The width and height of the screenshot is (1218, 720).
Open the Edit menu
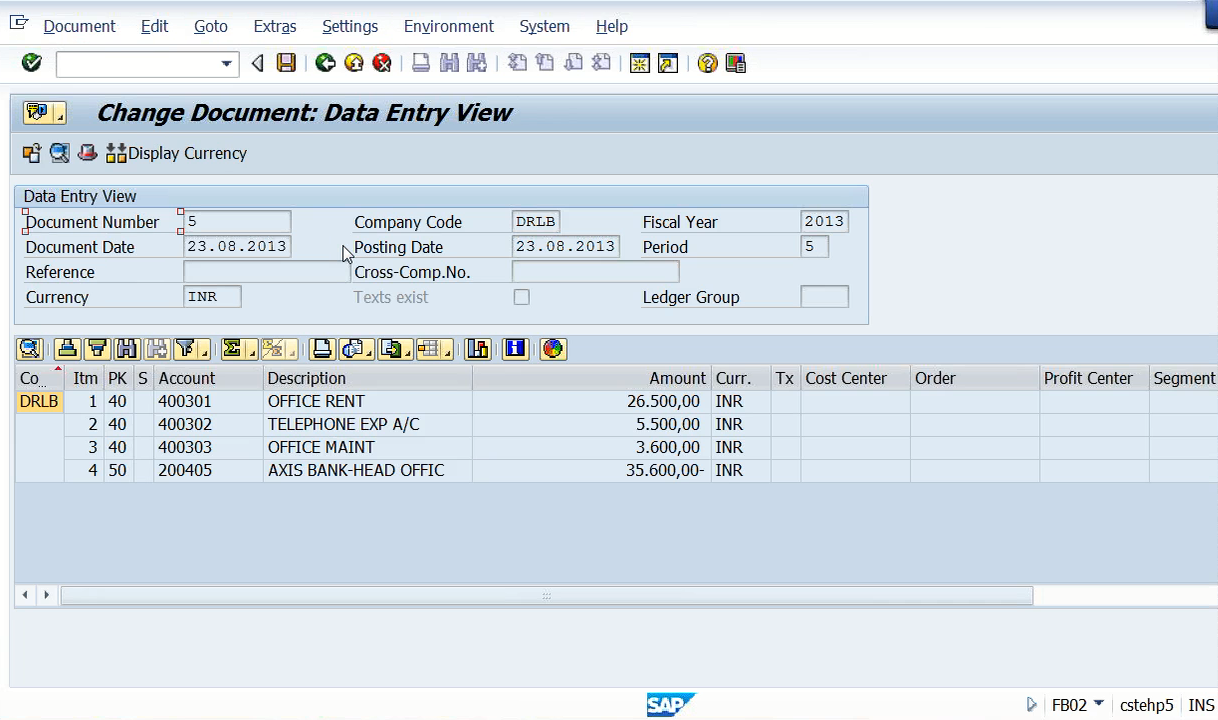(x=154, y=26)
